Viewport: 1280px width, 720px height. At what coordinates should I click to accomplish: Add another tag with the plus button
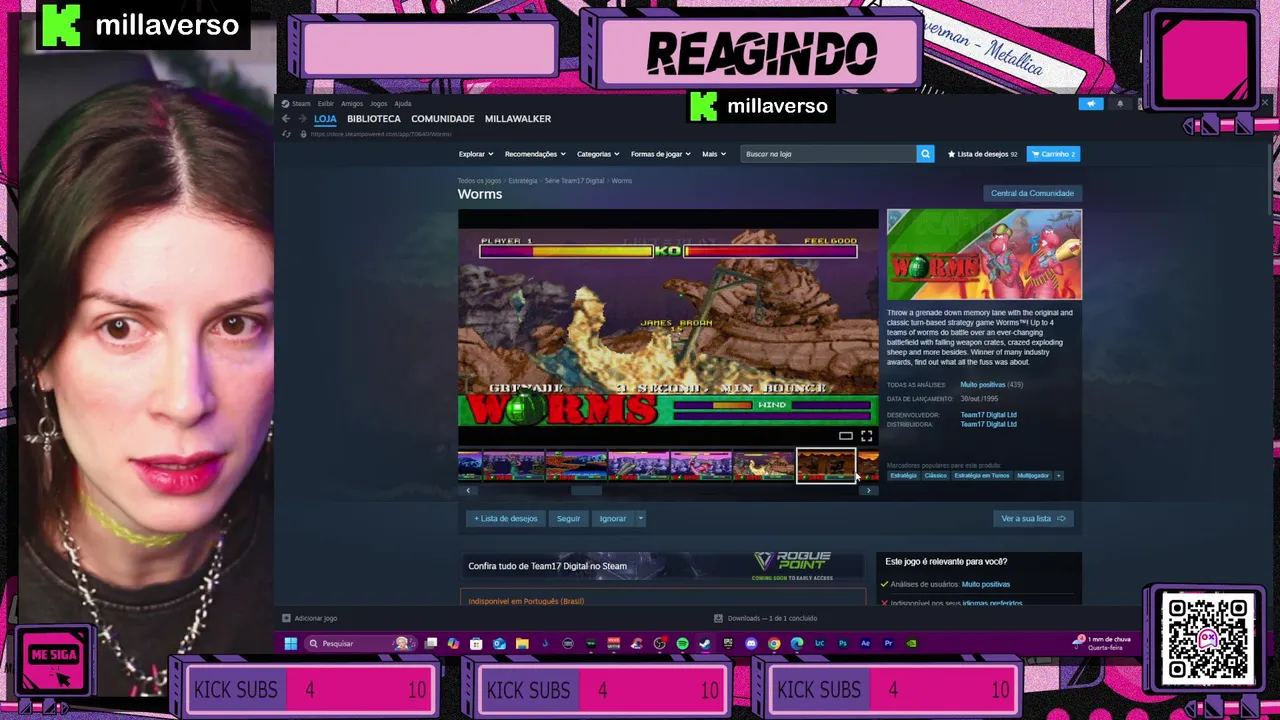click(1058, 475)
